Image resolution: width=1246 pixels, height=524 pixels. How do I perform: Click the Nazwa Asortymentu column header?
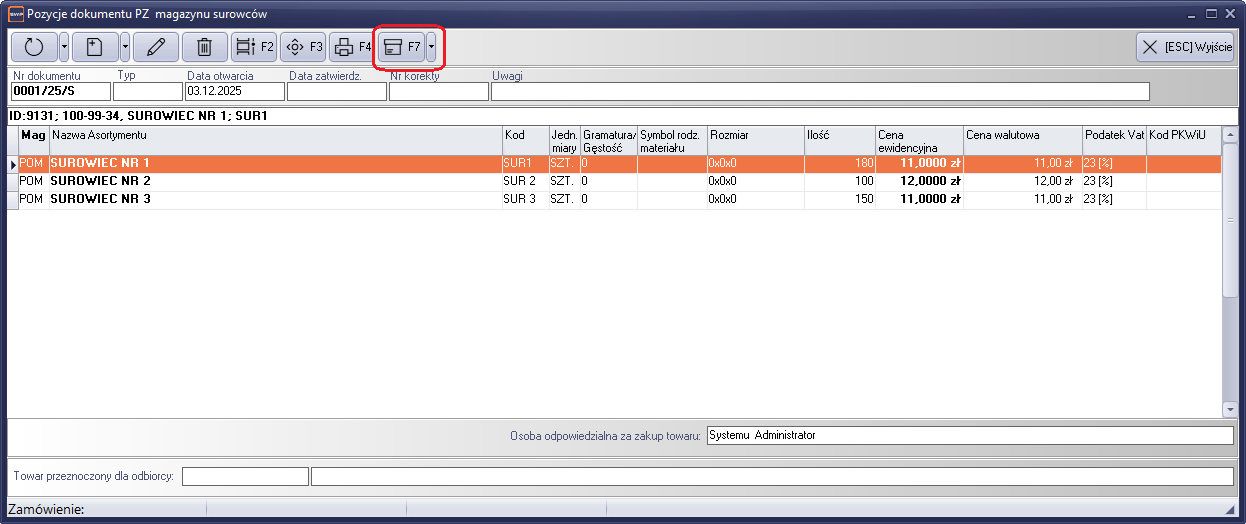[274, 135]
